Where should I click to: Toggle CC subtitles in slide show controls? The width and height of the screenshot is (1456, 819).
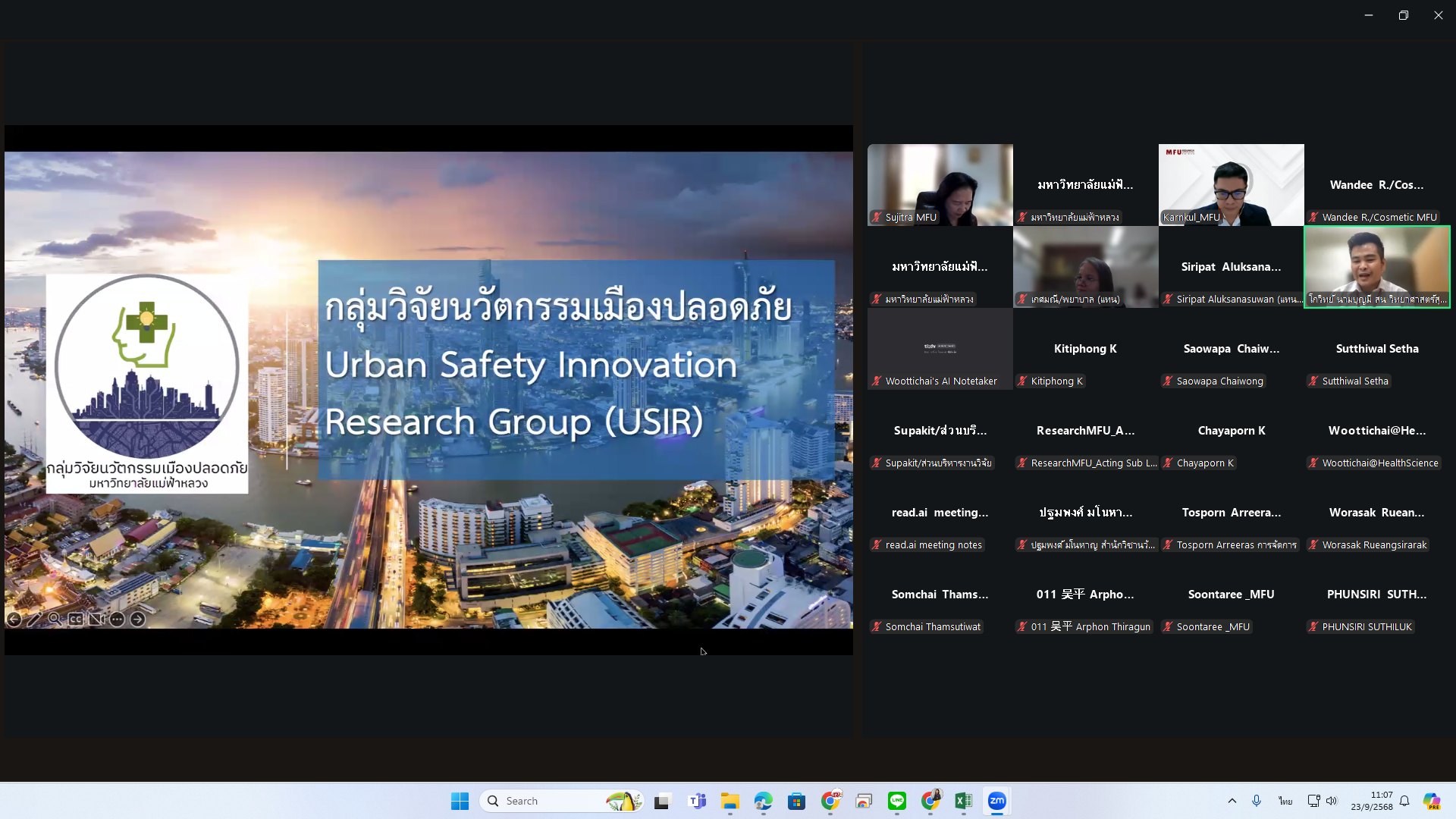(75, 620)
